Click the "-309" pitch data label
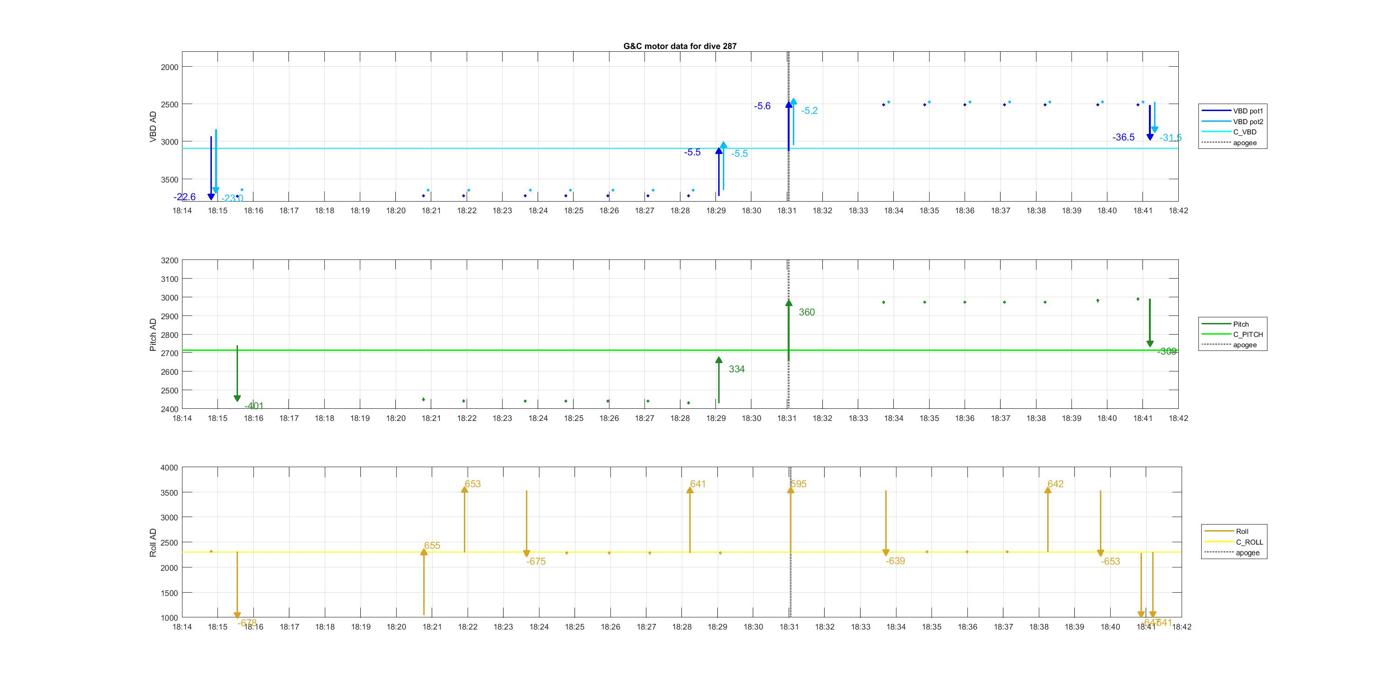This screenshot has height=693, width=1400. pos(1168,351)
